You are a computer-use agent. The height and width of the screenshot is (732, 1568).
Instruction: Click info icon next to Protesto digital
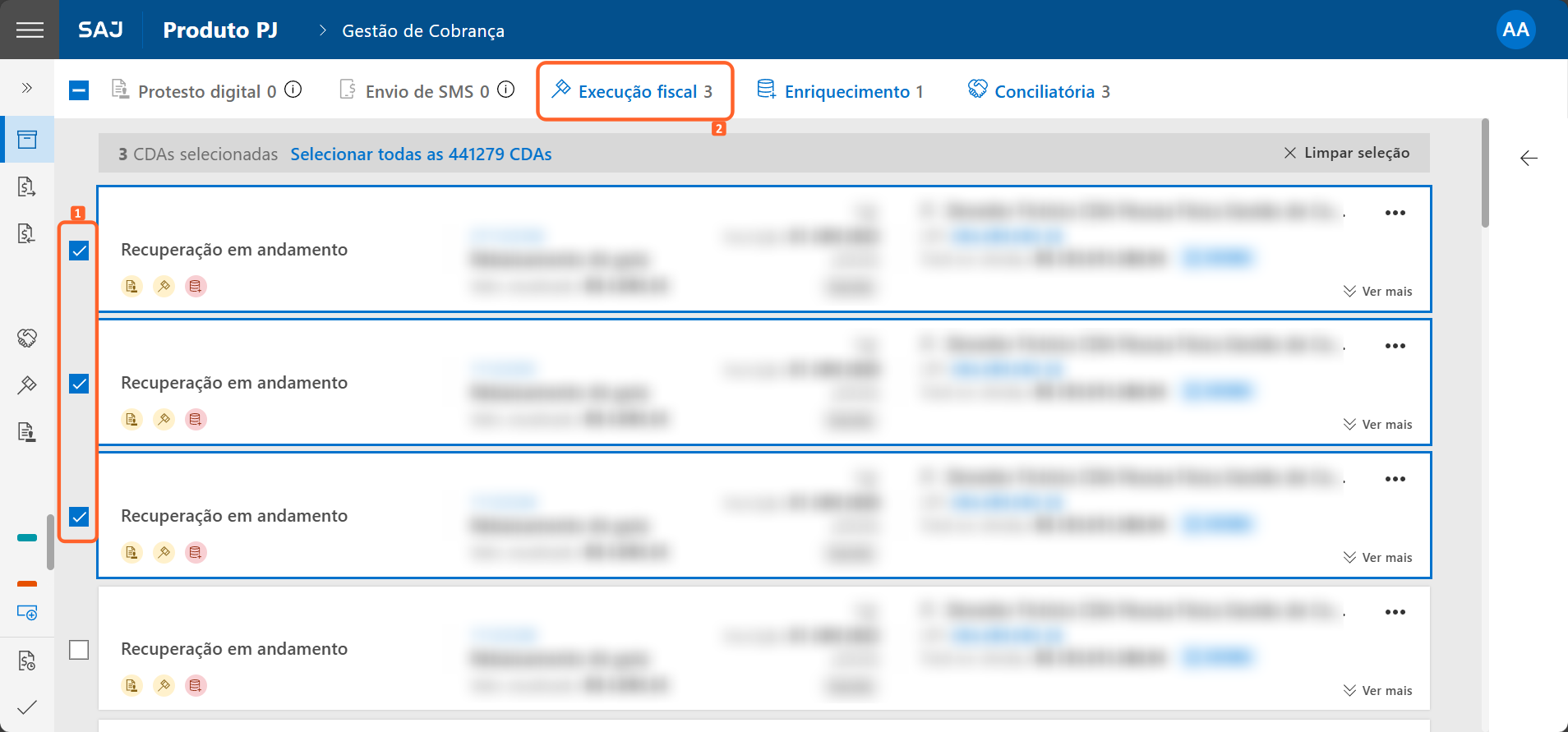[293, 90]
